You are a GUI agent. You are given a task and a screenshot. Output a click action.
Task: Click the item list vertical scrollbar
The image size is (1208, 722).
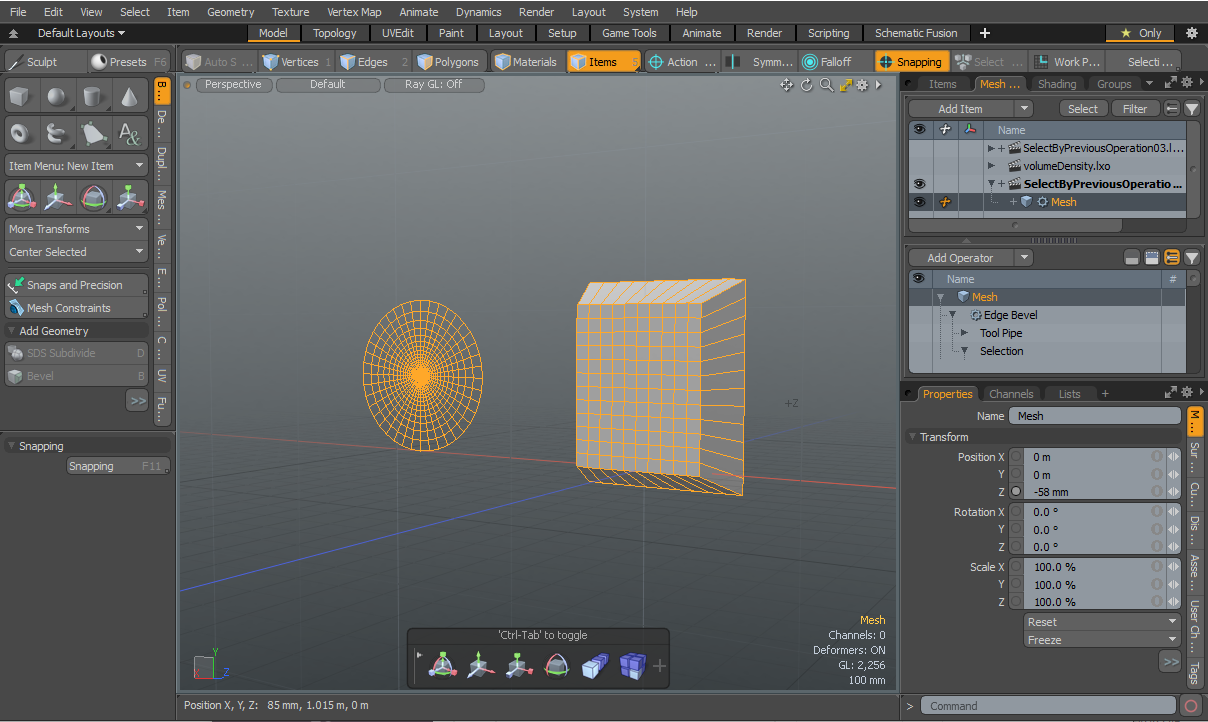click(1192, 170)
